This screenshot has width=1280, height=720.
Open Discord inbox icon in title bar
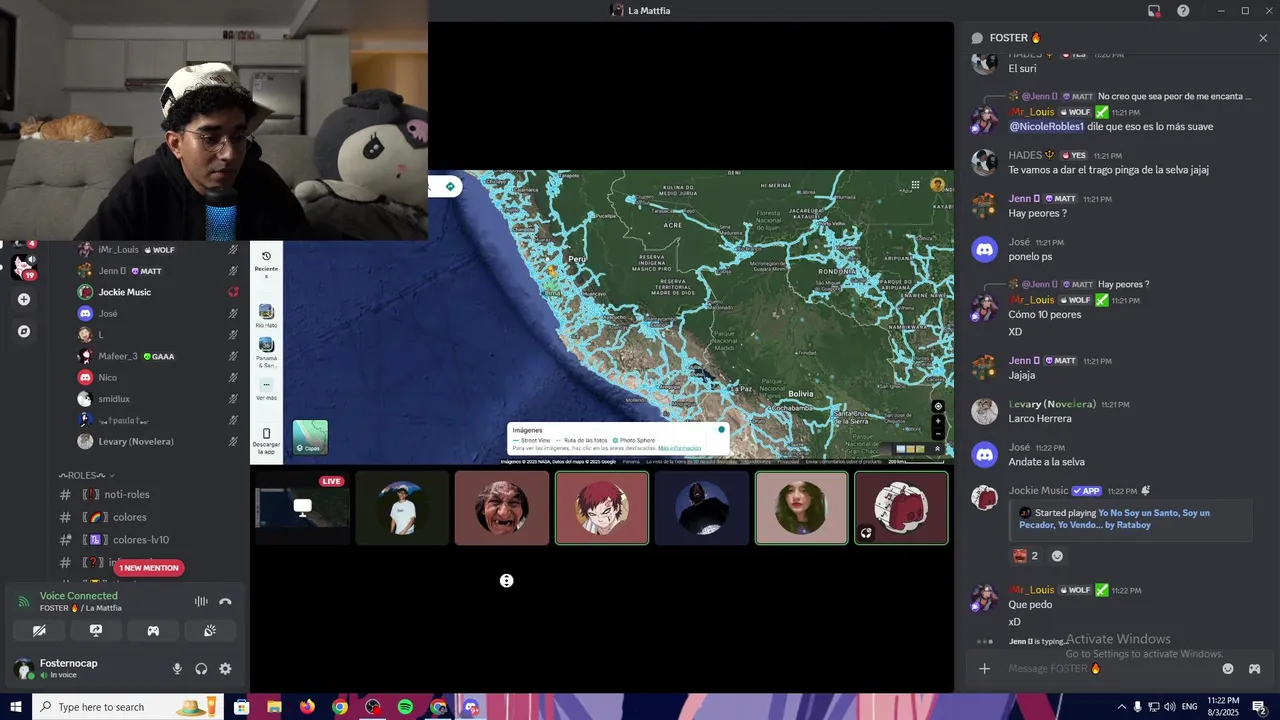click(1154, 11)
